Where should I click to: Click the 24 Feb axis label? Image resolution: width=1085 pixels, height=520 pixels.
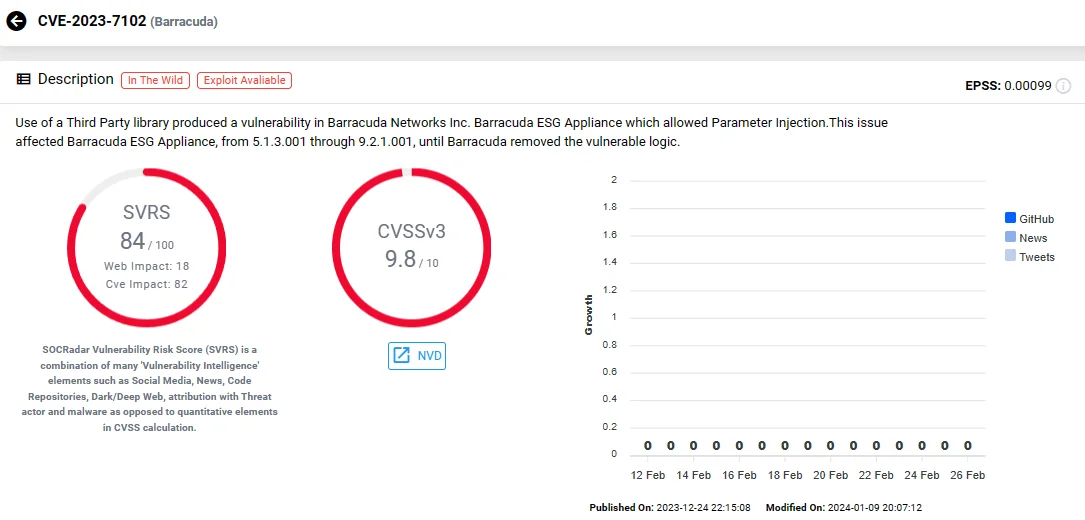(x=922, y=475)
